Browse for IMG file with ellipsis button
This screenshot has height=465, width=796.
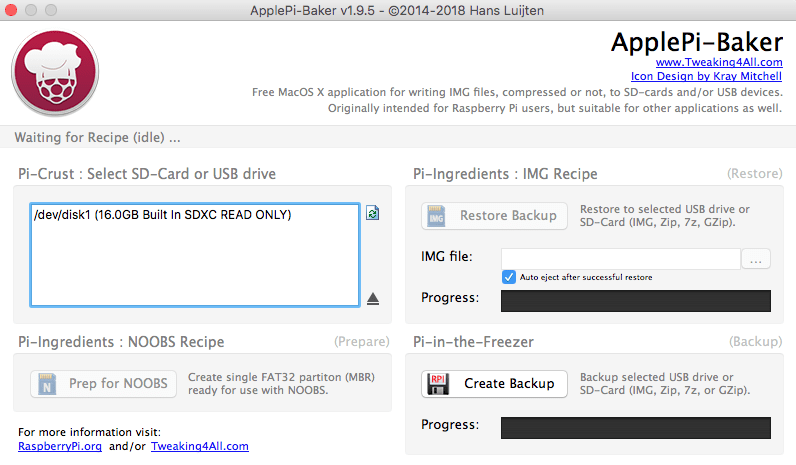pyautogui.click(x=756, y=259)
